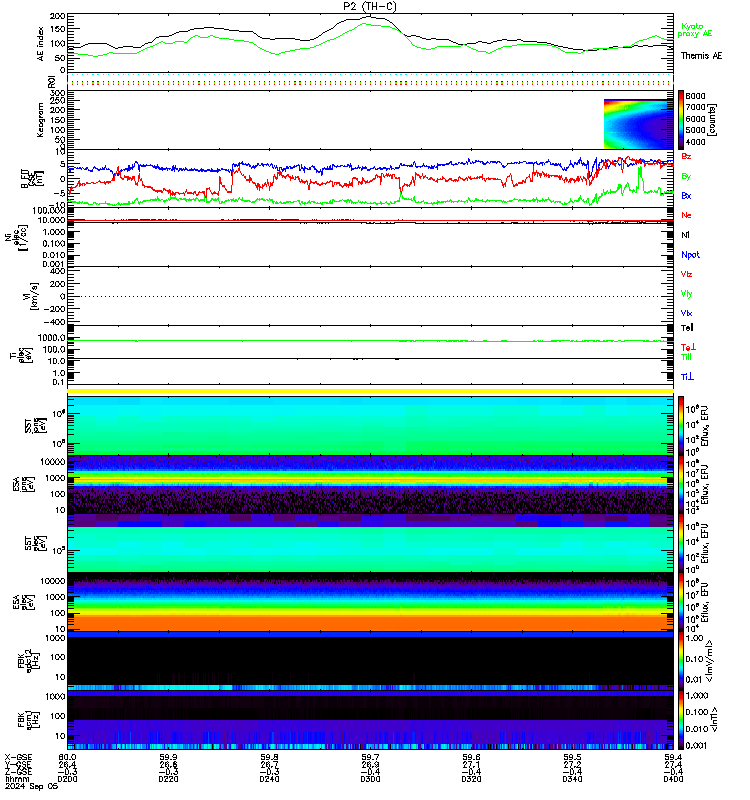Click the Y-GSE value "26.7"

pyautogui.click(x=269, y=765)
